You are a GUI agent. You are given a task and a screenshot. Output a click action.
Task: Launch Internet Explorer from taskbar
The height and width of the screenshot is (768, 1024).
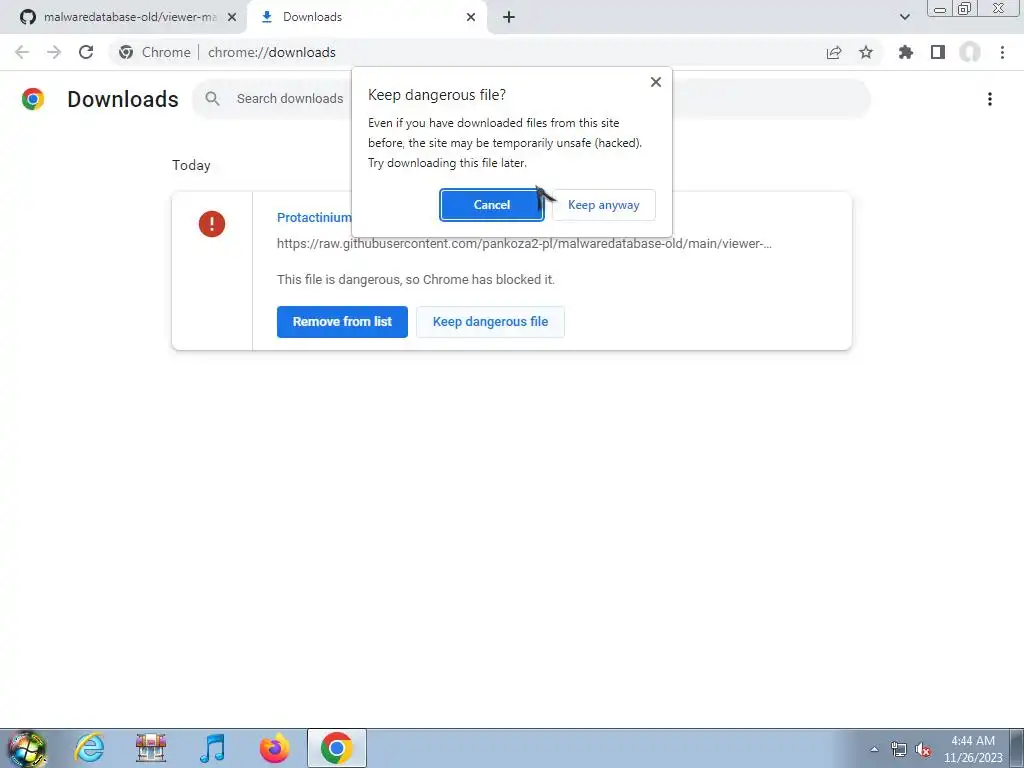click(x=89, y=748)
